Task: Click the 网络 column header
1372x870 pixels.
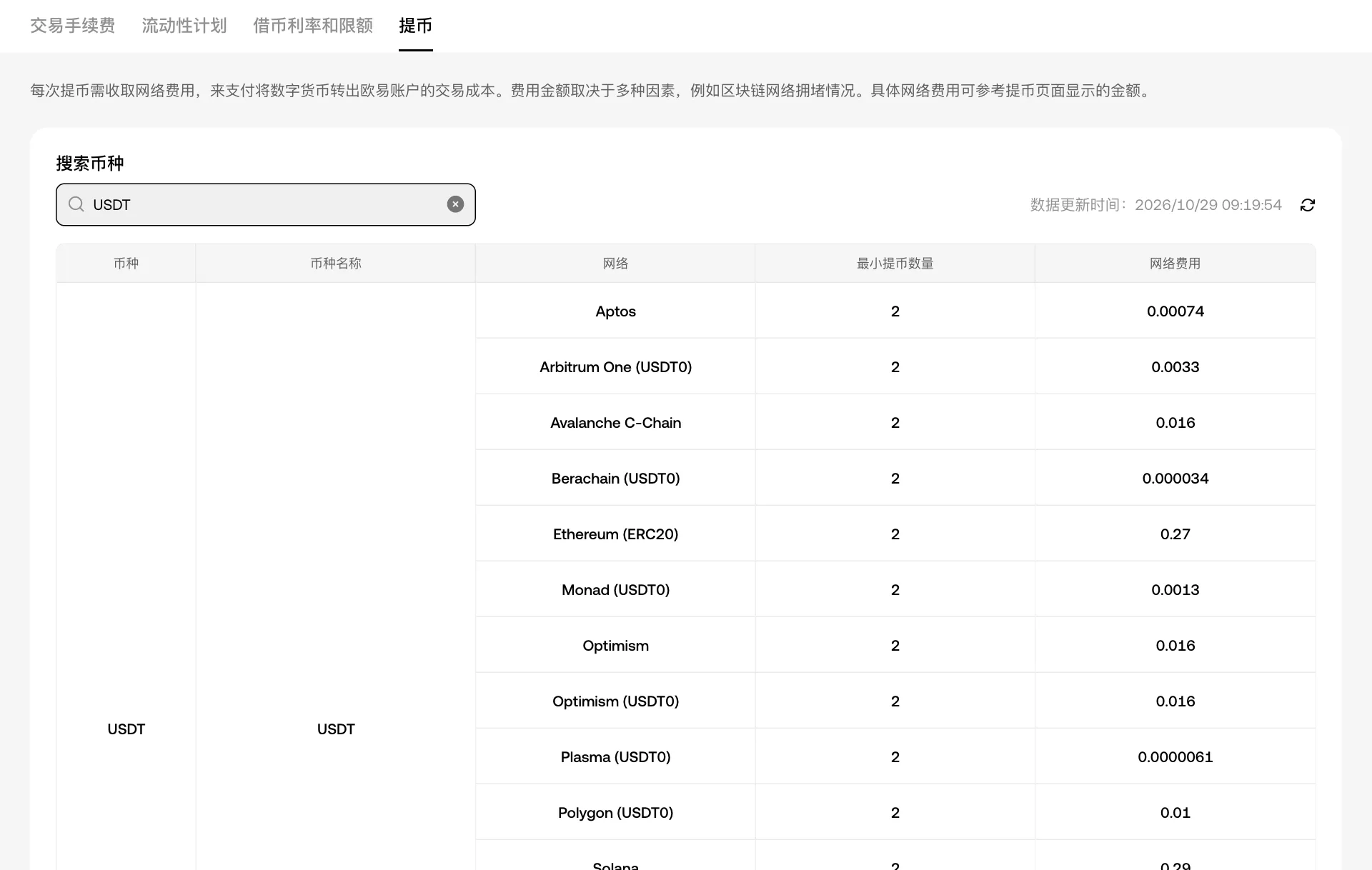Action: 615,264
